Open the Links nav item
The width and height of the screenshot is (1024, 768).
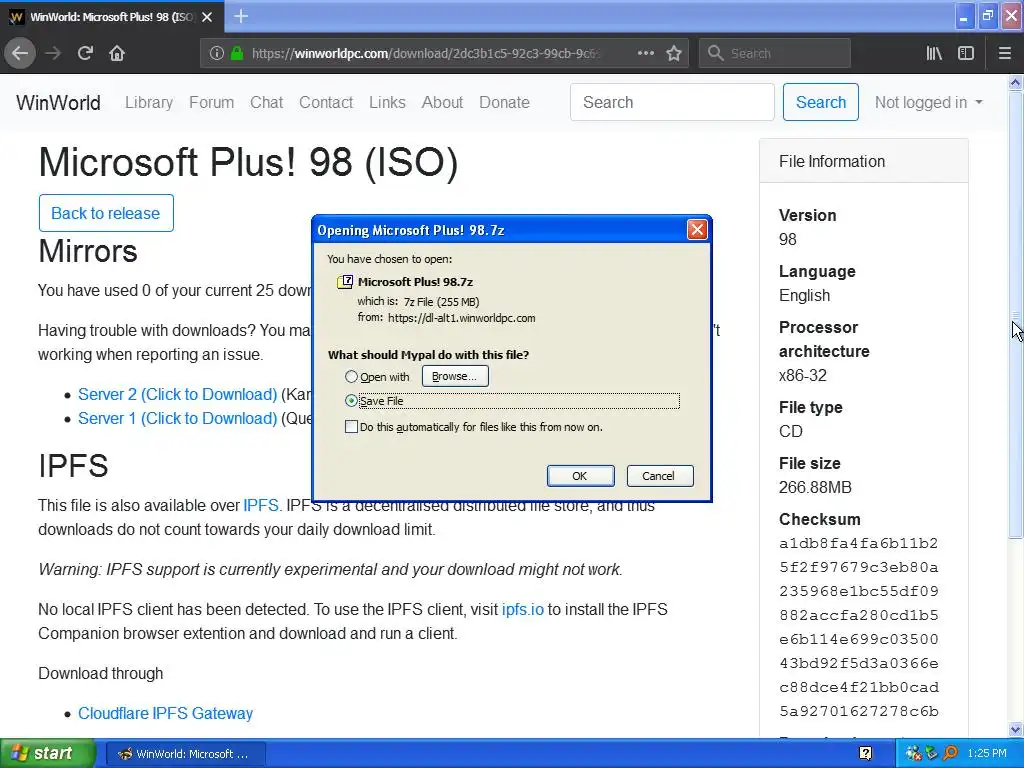[387, 103]
